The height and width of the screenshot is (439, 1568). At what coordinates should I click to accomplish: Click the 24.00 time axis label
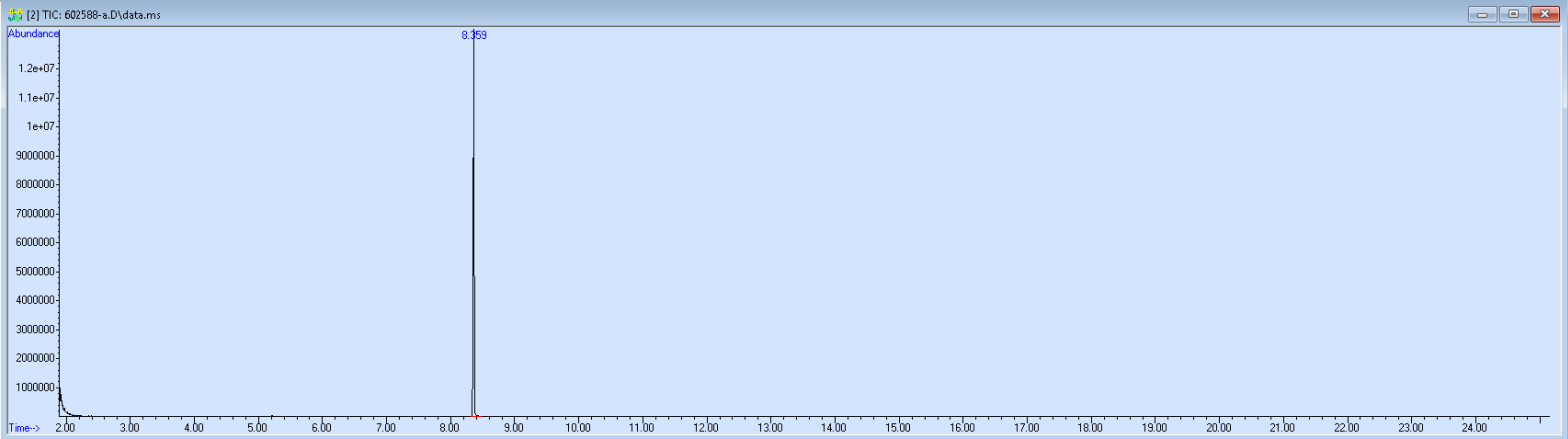coord(1474,428)
